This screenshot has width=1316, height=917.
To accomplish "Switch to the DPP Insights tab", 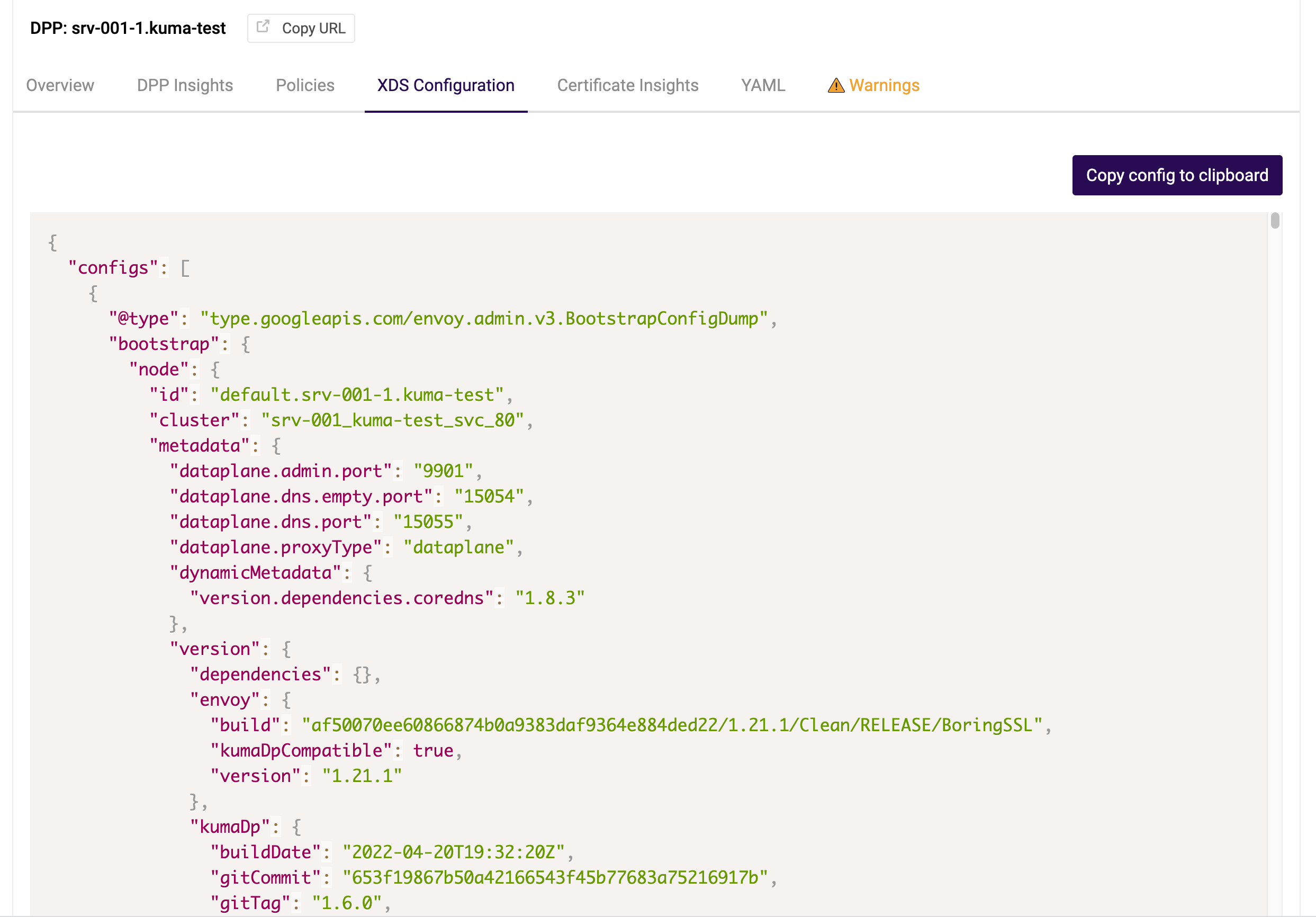I will click(x=185, y=85).
